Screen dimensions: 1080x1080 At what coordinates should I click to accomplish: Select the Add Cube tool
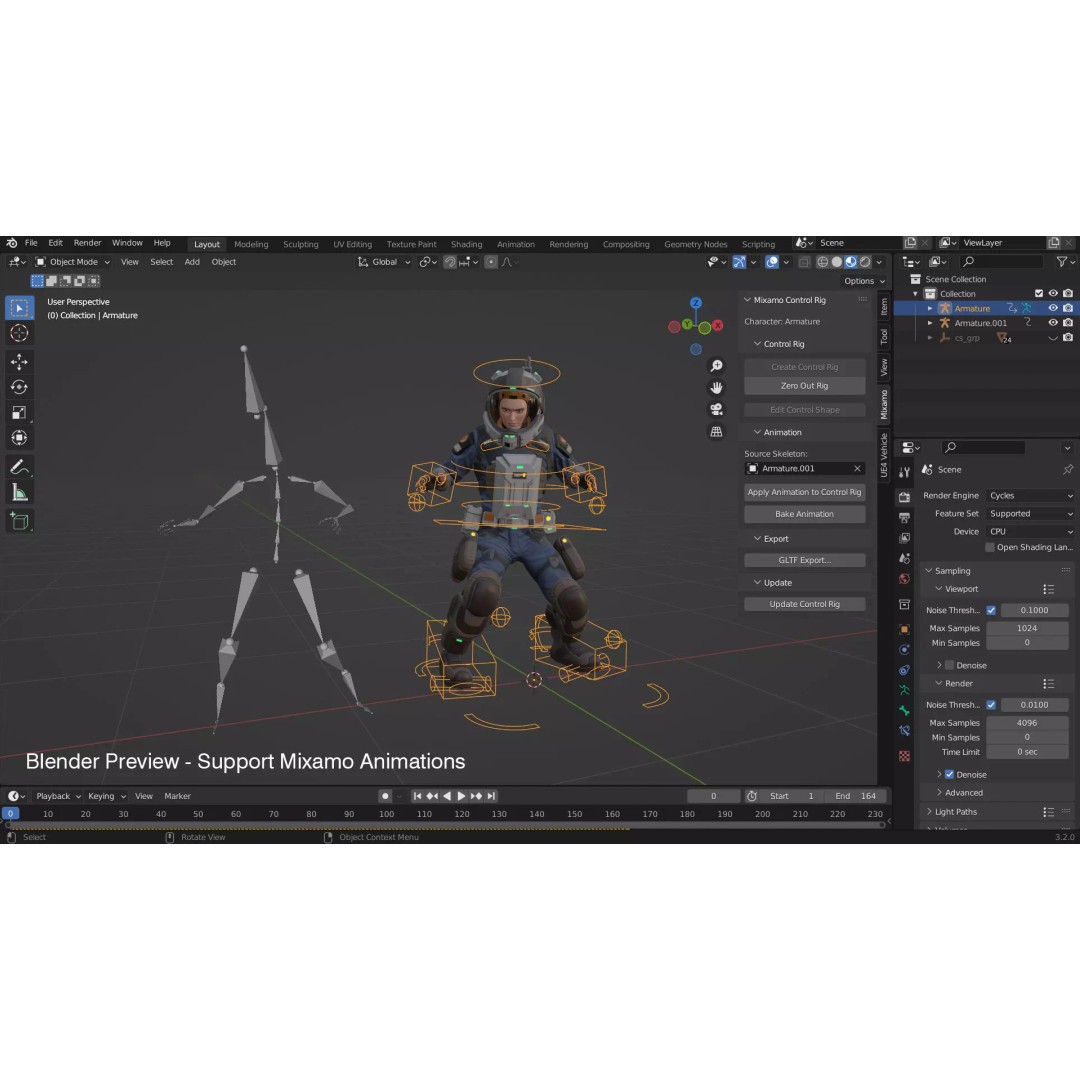[19, 521]
